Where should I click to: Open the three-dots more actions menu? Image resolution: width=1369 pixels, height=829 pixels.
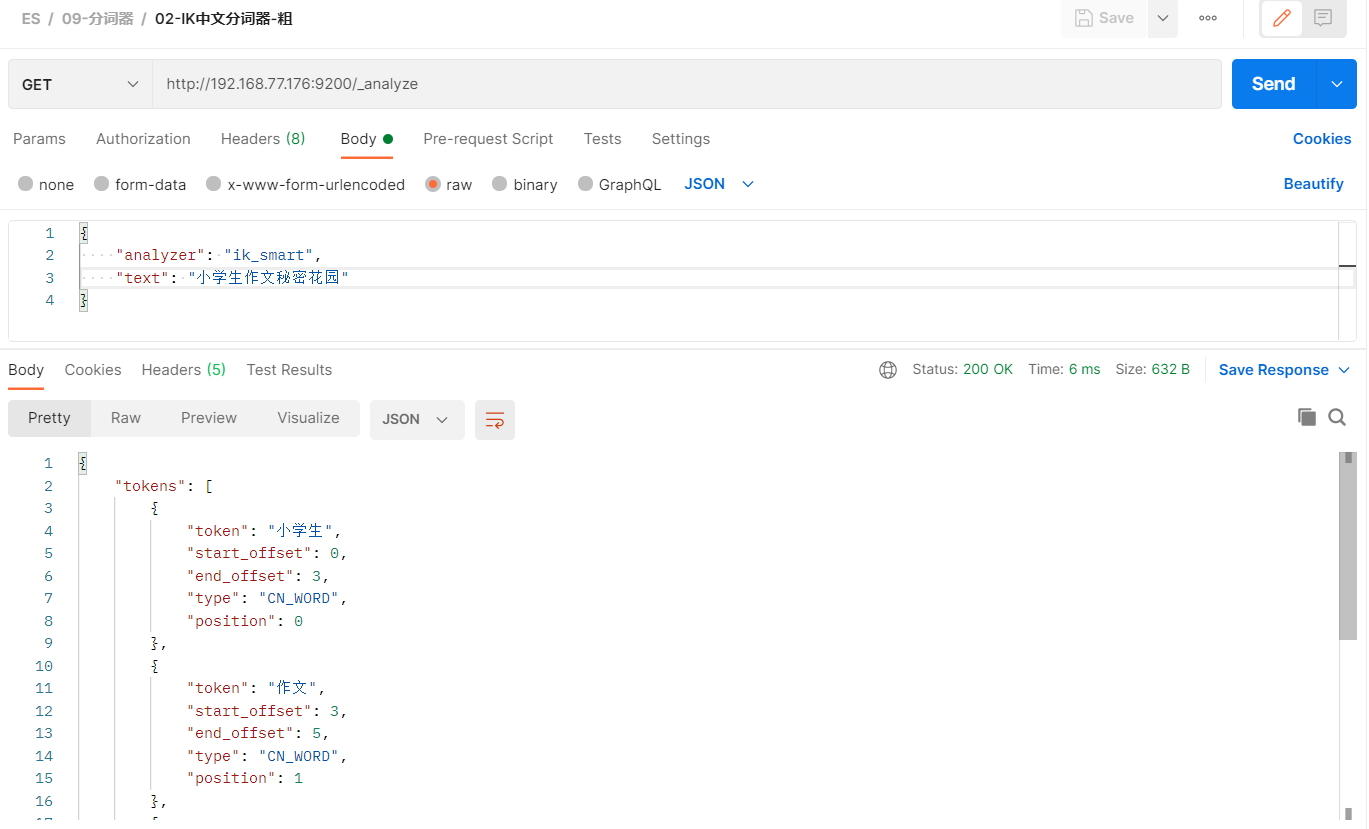coord(1208,18)
